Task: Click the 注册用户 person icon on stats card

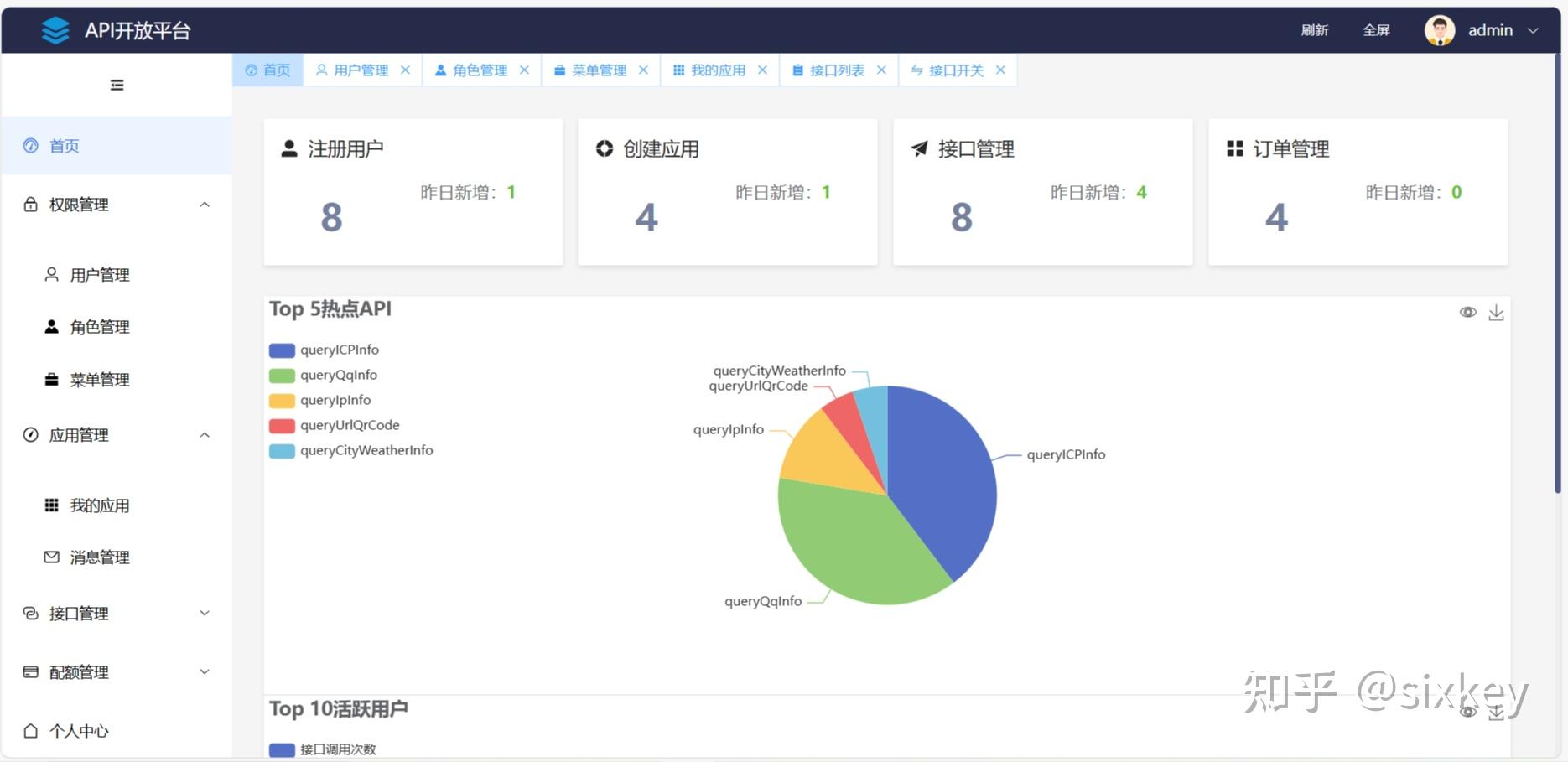Action: click(288, 148)
